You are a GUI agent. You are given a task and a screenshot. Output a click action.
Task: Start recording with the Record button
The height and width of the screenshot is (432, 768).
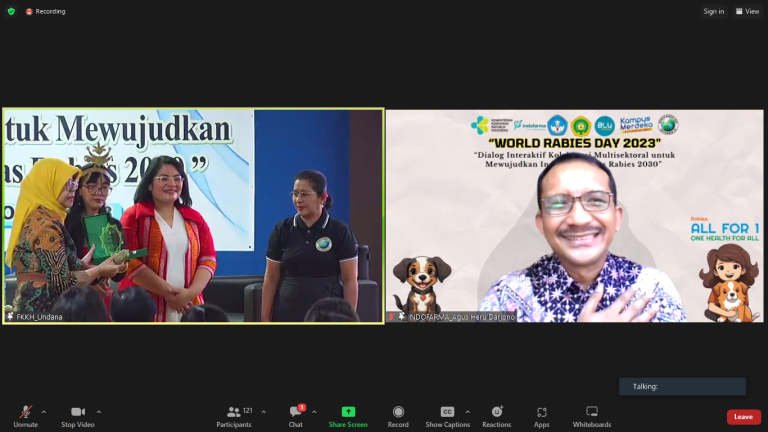[398, 415]
